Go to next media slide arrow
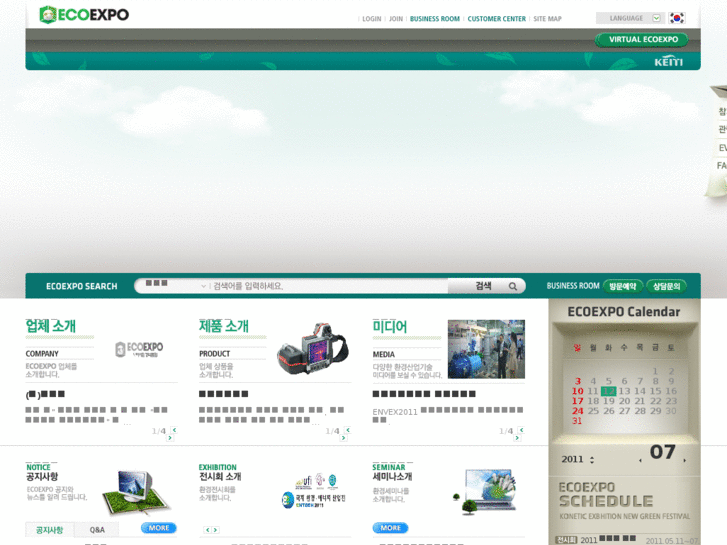The width and height of the screenshot is (727, 545). tap(517, 437)
